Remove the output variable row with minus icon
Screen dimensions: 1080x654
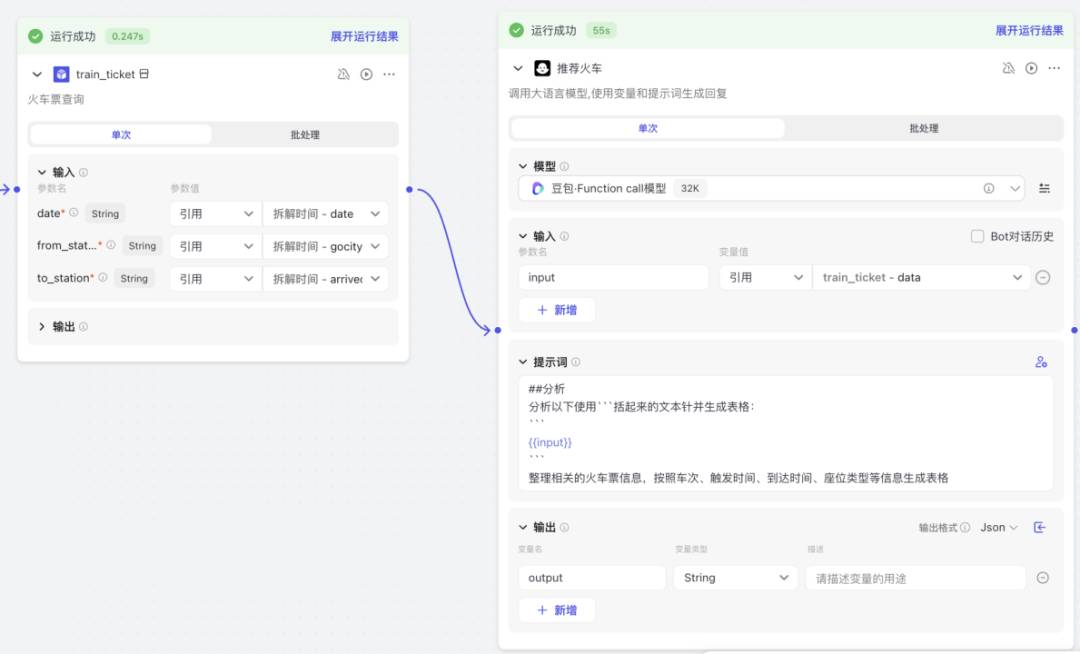[x=1043, y=578]
